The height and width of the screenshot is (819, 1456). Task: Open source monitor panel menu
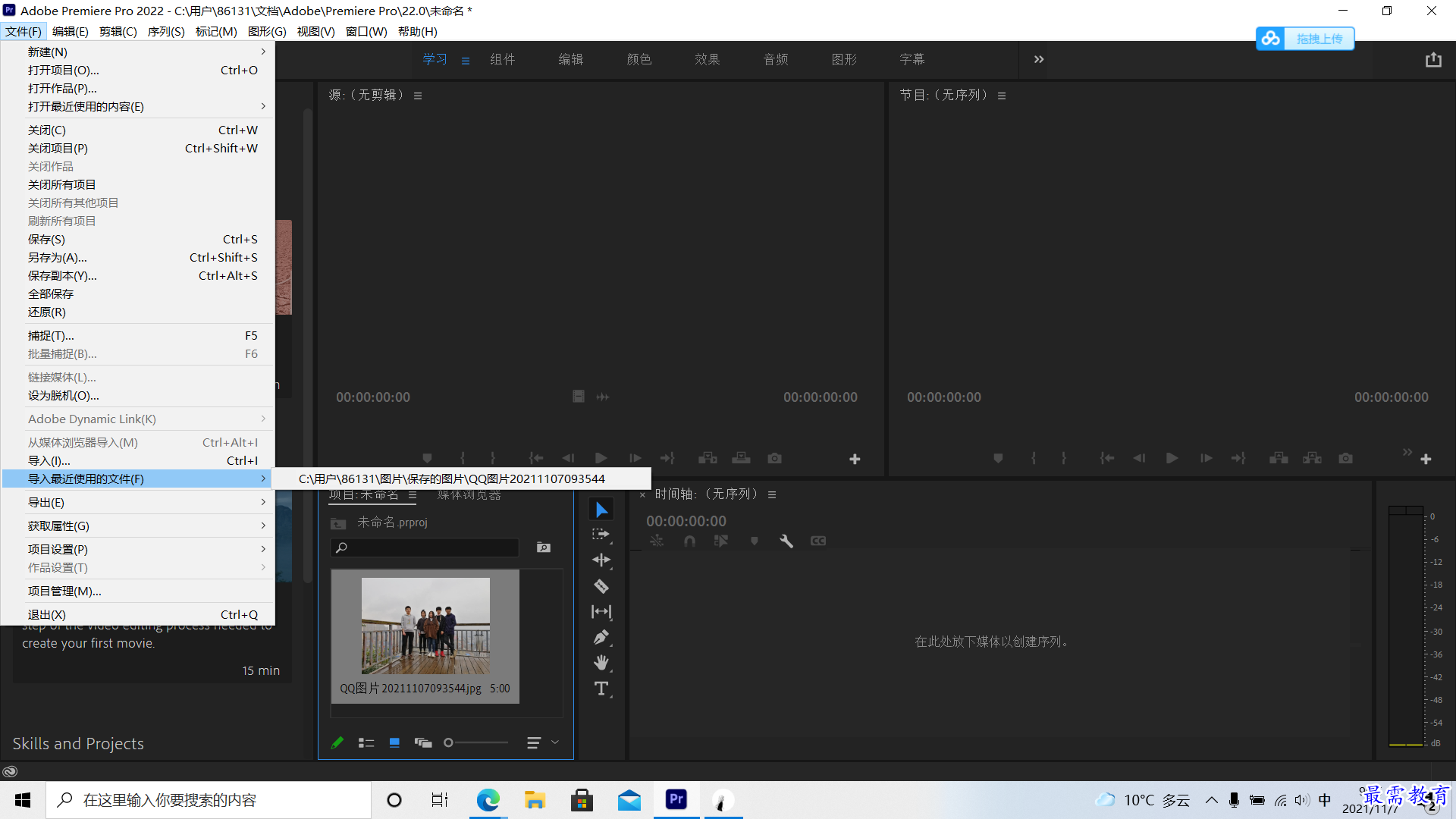click(x=418, y=96)
